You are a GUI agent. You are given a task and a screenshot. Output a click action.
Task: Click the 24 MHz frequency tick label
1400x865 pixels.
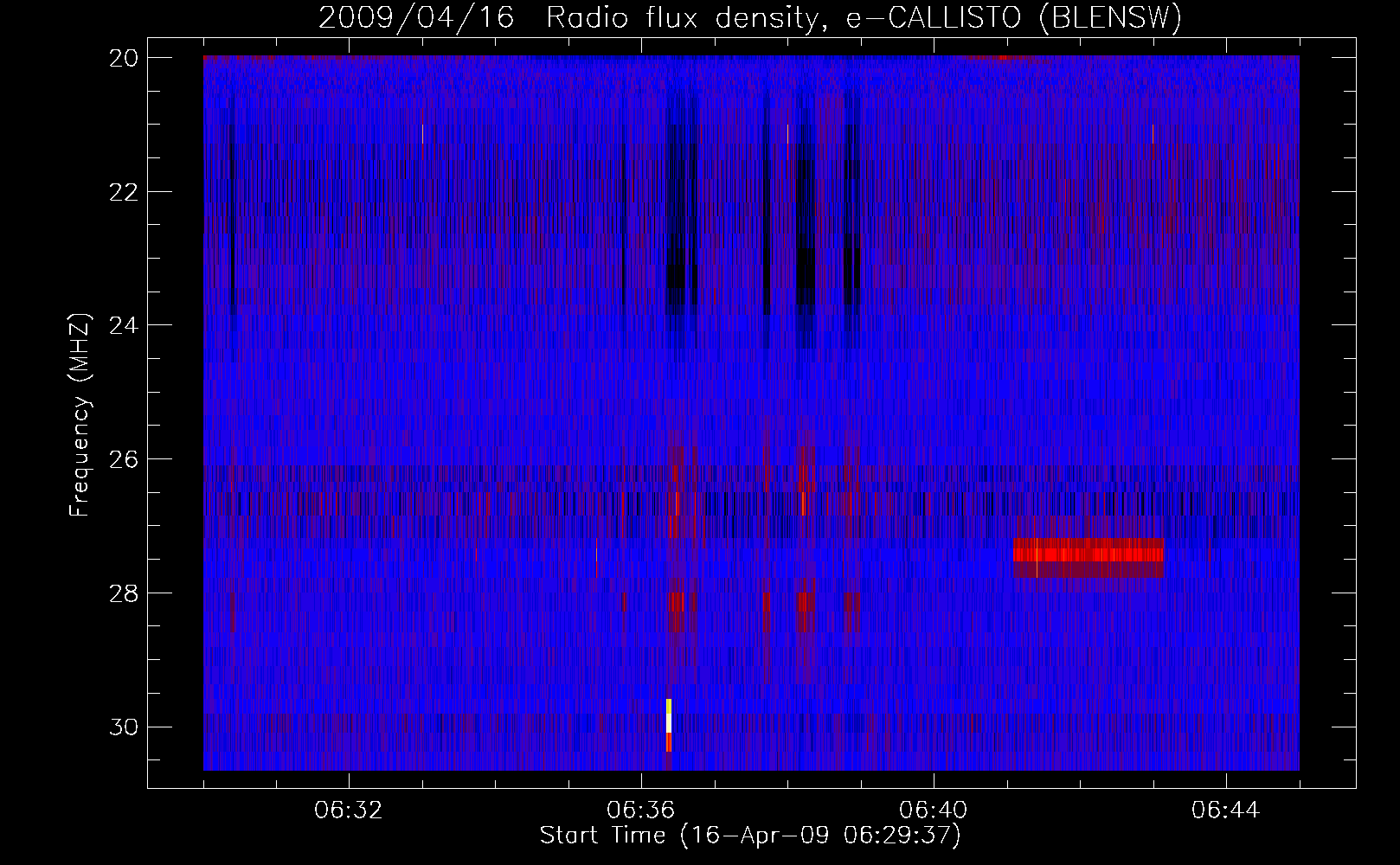[x=123, y=325]
